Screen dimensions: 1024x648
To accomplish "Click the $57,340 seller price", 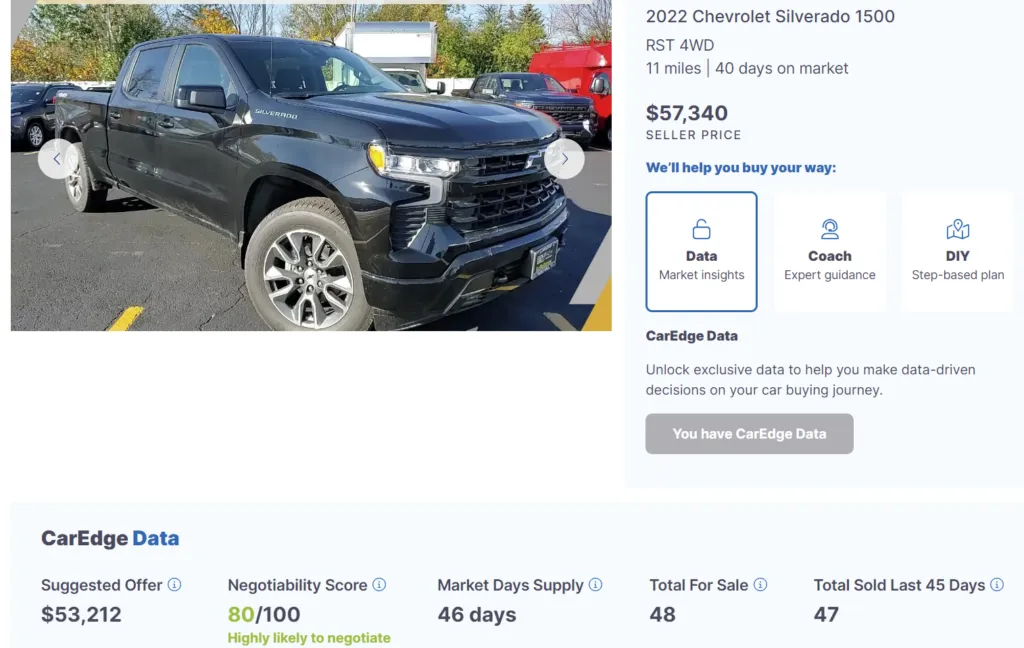I will click(686, 113).
